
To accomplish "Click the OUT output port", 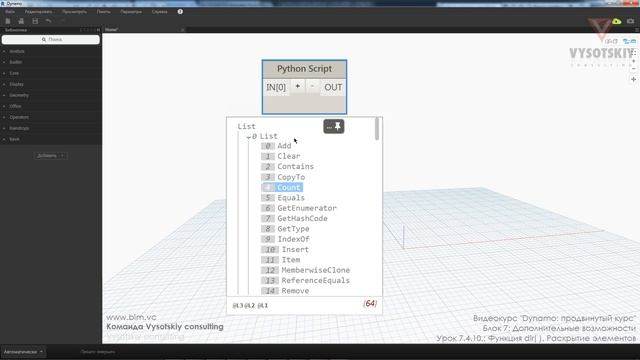I will click(333, 87).
